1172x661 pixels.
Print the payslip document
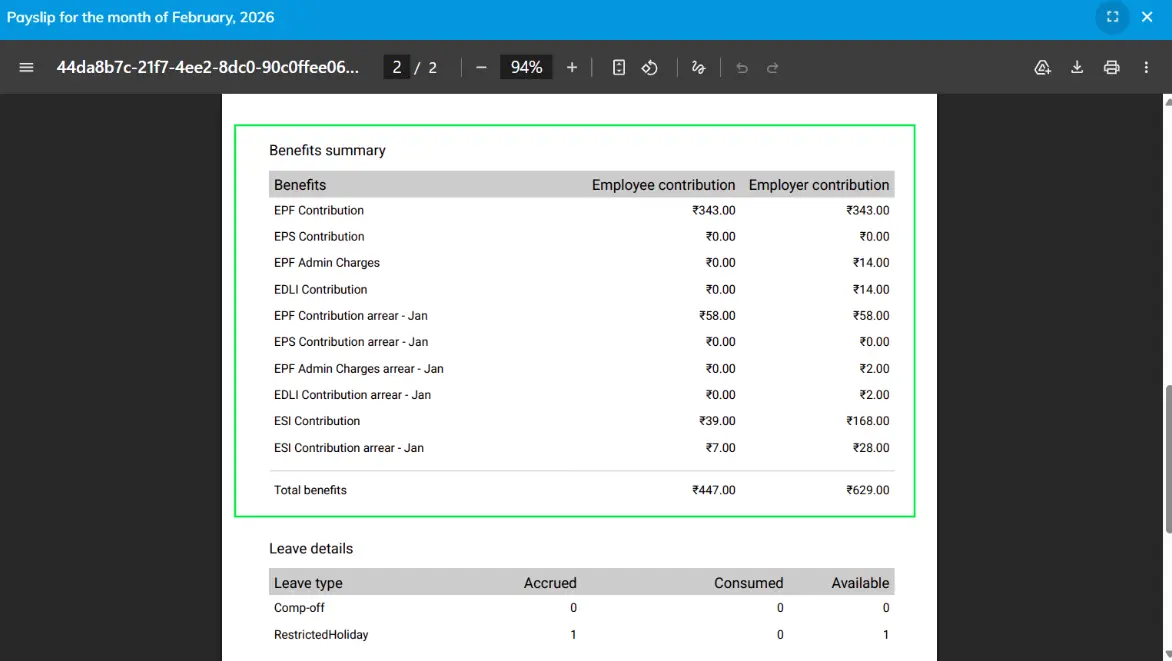coord(1111,67)
